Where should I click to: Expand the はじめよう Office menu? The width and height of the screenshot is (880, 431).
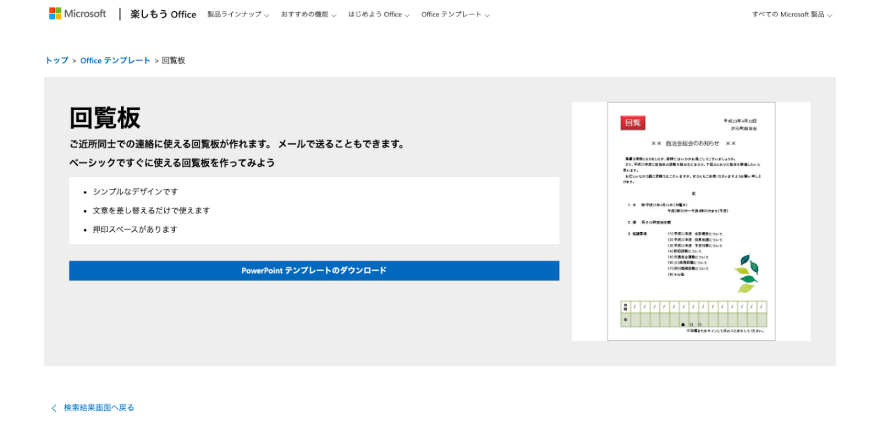(x=378, y=15)
